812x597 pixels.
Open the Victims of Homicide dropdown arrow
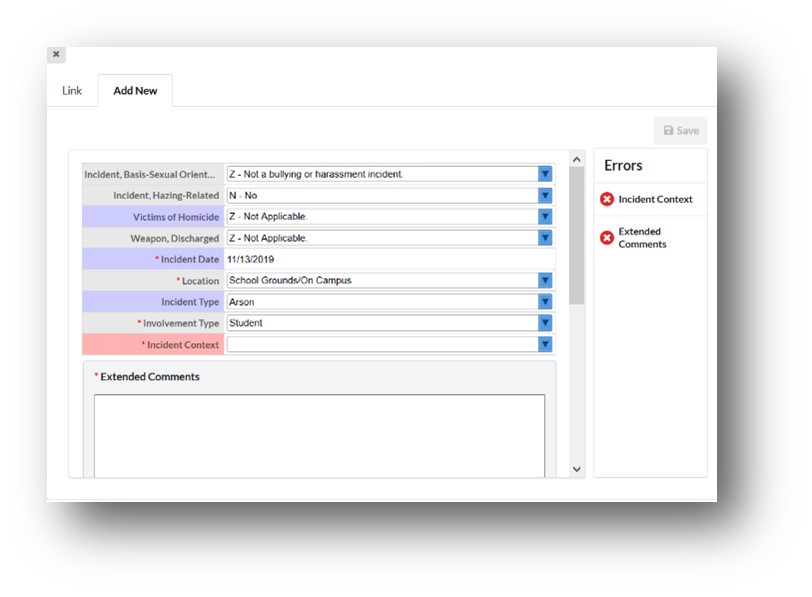coord(545,216)
